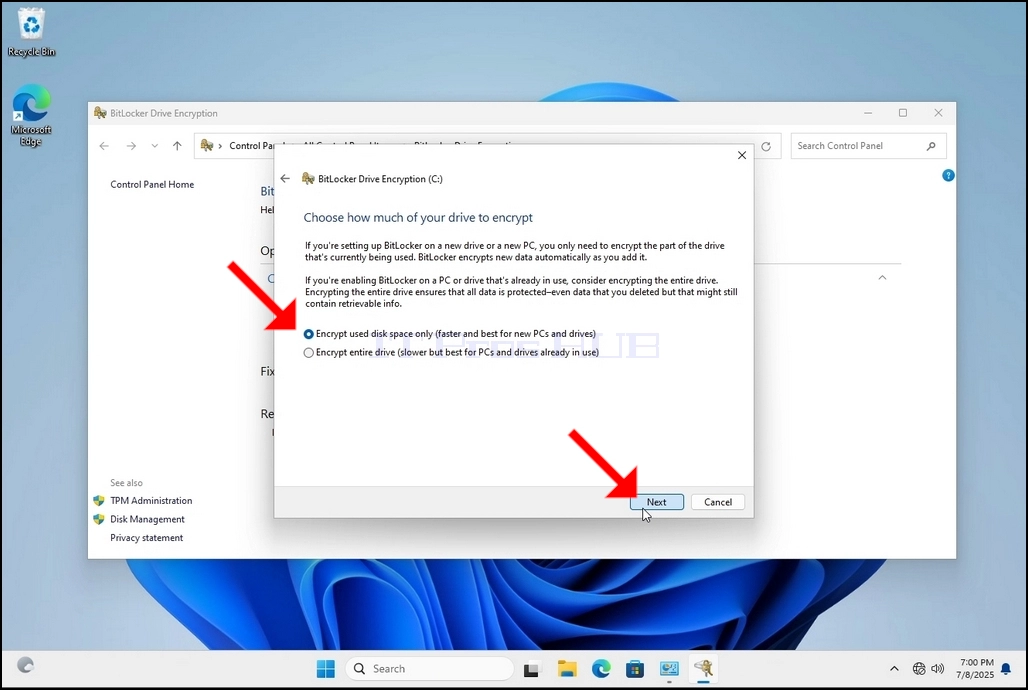Open the notification bell icon
The image size is (1028, 690).
[x=1006, y=669]
